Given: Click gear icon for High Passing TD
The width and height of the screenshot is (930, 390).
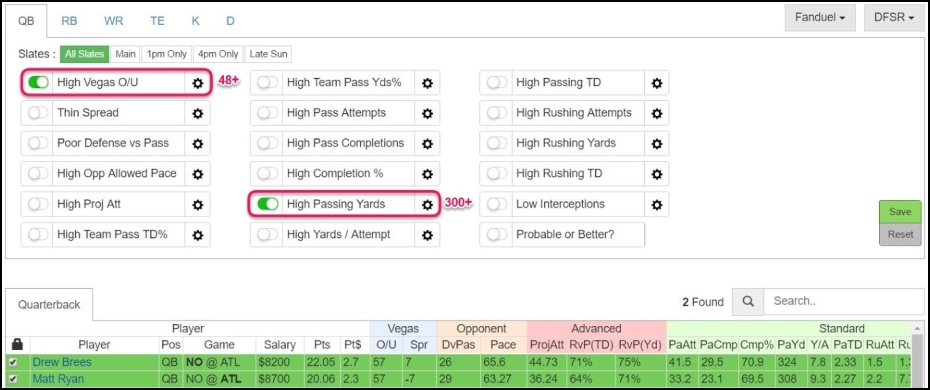Looking at the screenshot, I should 657,83.
